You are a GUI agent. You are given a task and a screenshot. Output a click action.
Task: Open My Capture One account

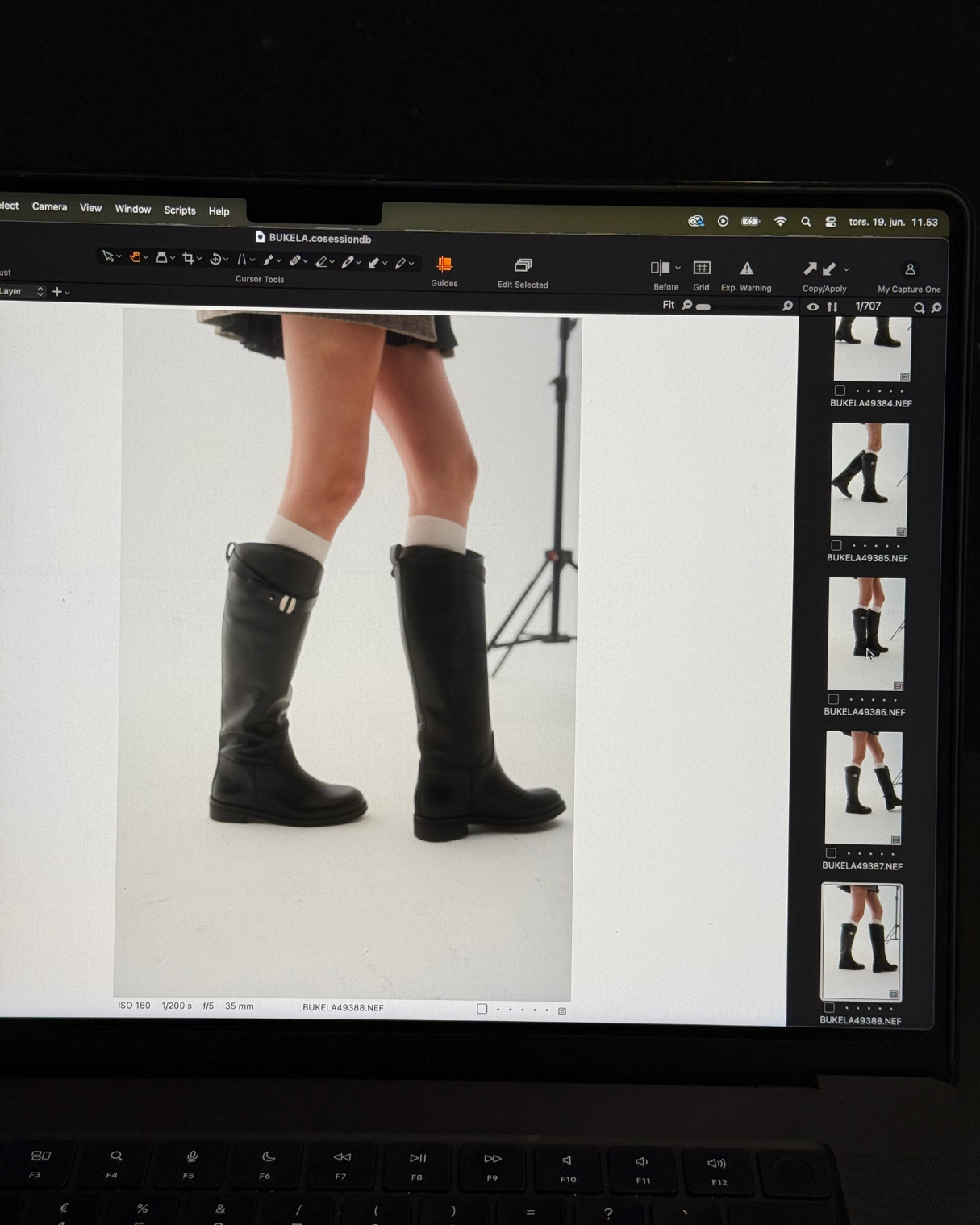pyautogui.click(x=910, y=269)
